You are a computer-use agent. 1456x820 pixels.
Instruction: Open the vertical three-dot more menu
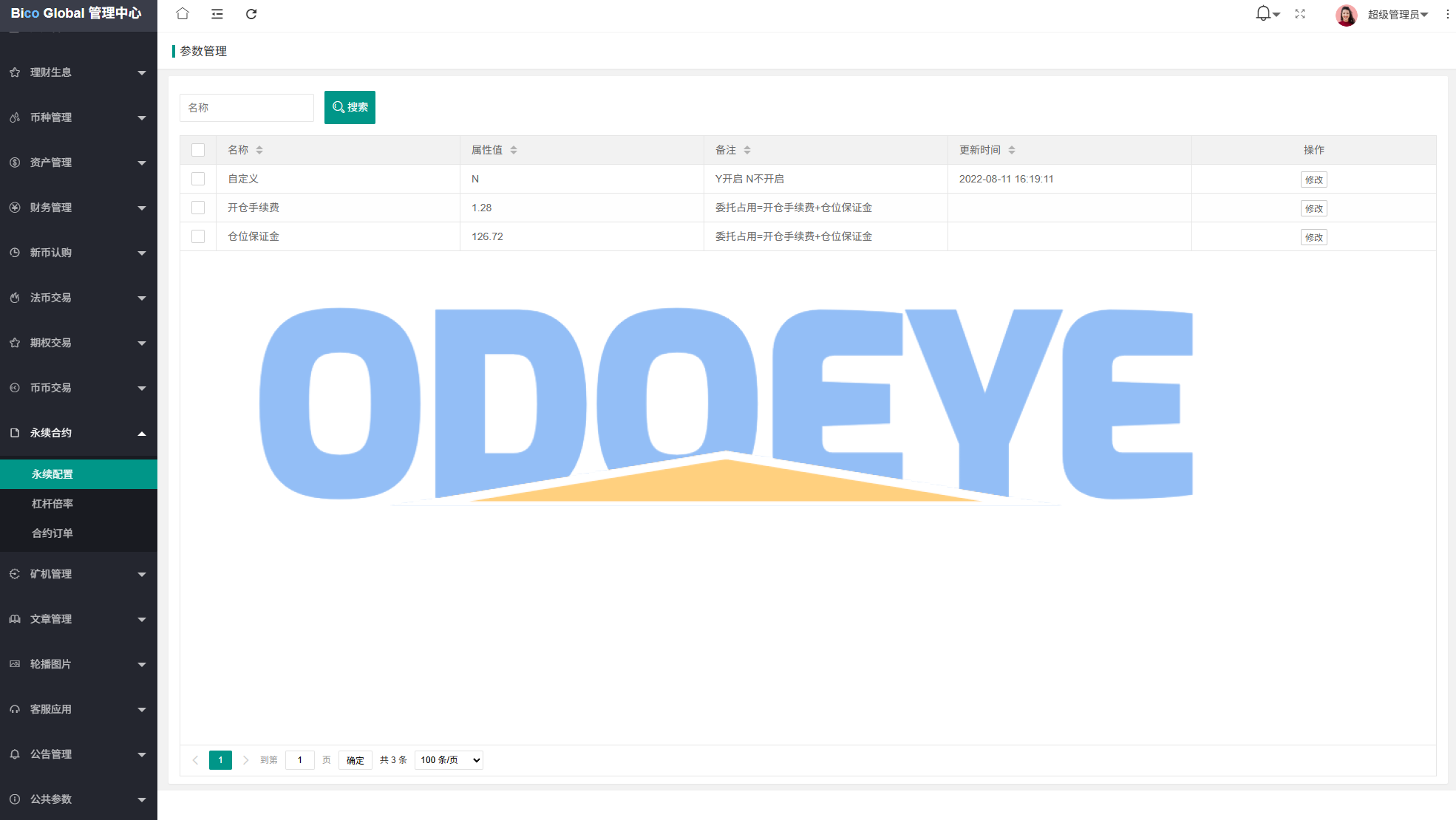coord(1447,14)
